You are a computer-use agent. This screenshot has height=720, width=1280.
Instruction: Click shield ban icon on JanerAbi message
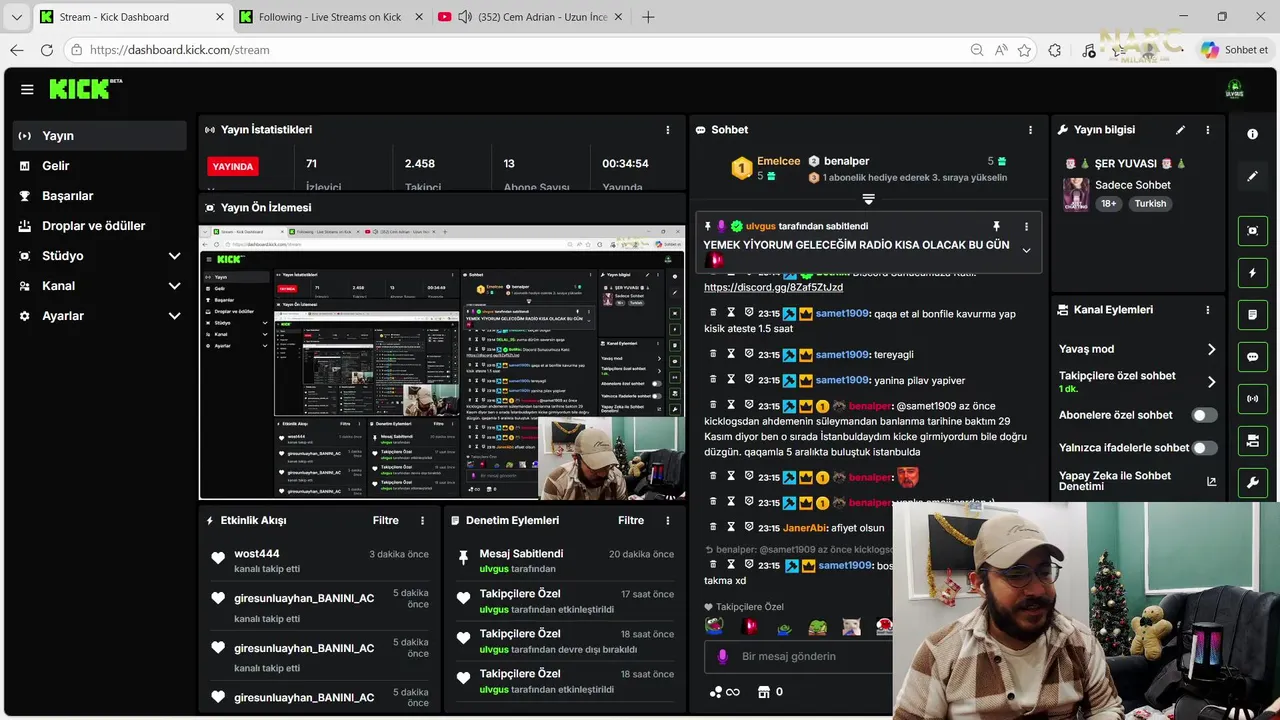tap(748, 527)
